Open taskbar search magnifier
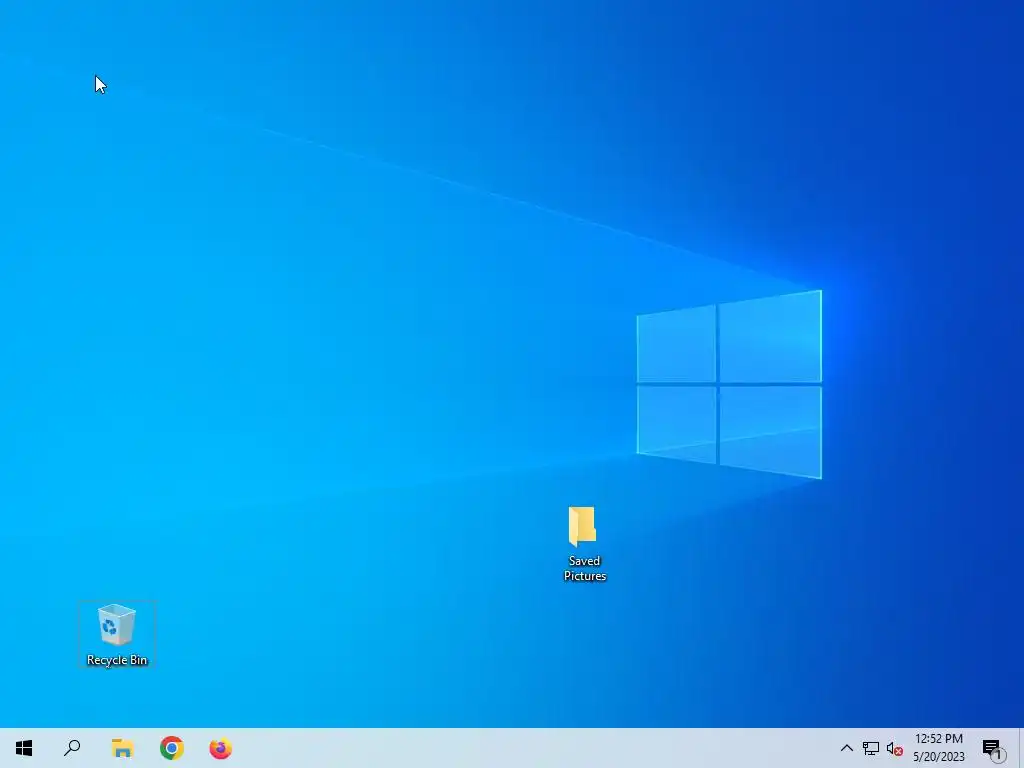The height and width of the screenshot is (768, 1024). click(72, 748)
